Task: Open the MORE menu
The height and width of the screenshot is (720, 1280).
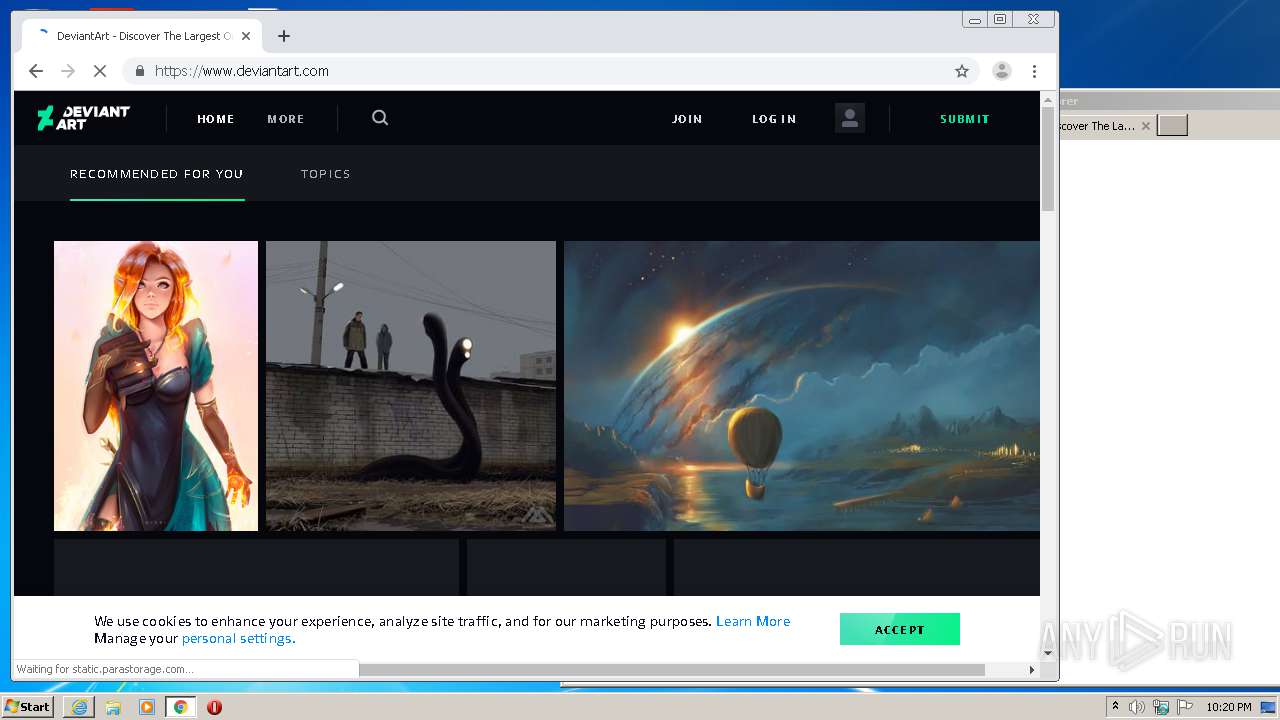Action: point(285,119)
